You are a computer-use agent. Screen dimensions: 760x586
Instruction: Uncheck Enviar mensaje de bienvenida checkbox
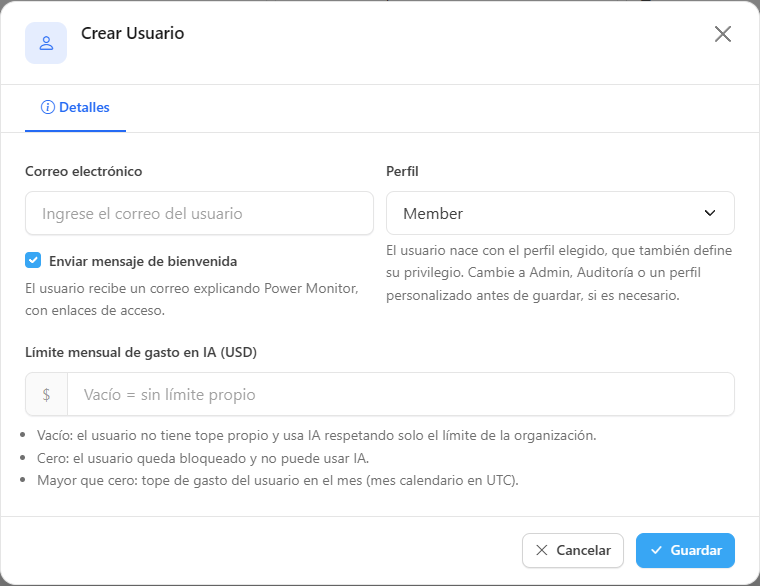pos(33,261)
